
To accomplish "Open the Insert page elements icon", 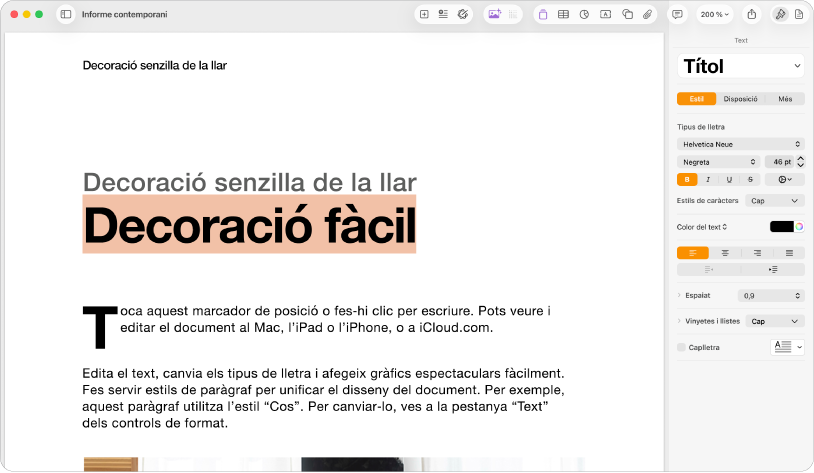I will pyautogui.click(x=443, y=15).
